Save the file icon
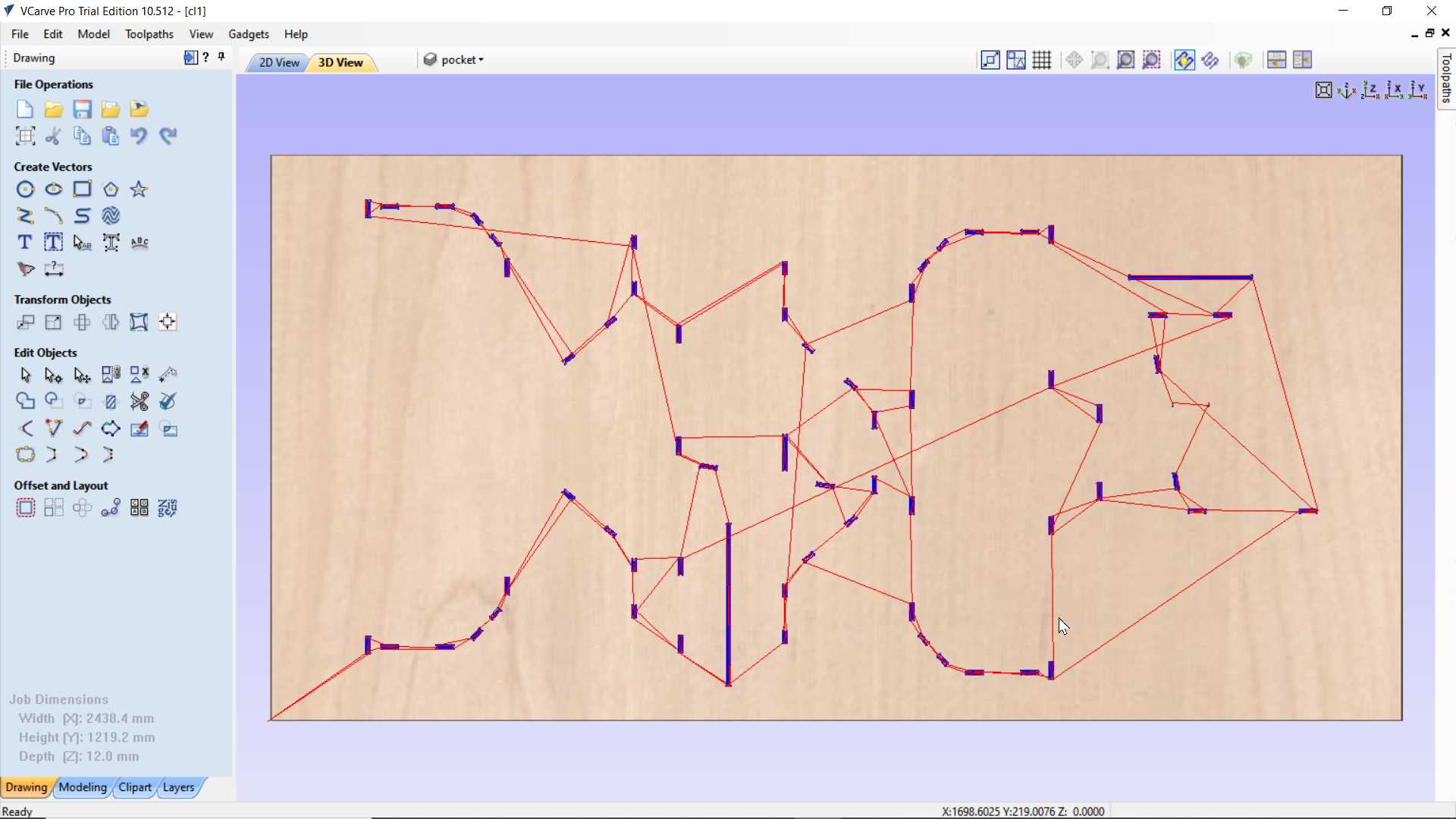 click(x=82, y=109)
